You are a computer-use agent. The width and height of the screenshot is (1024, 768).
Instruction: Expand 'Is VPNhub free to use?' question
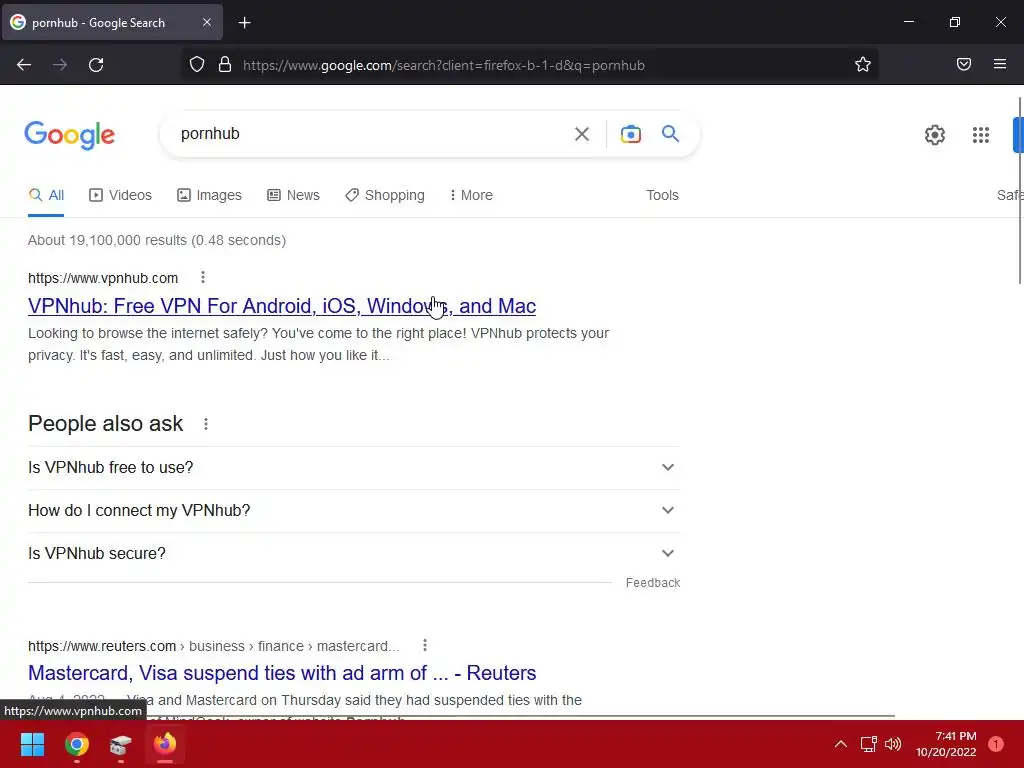[353, 468]
